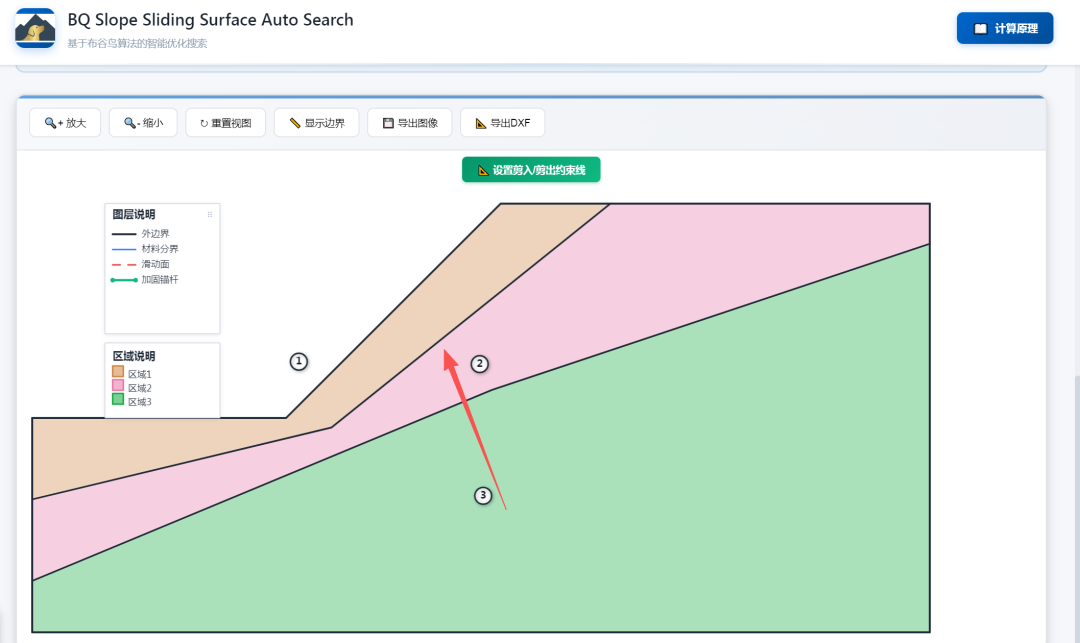Click the 区域3 green color swatch

click(x=118, y=399)
